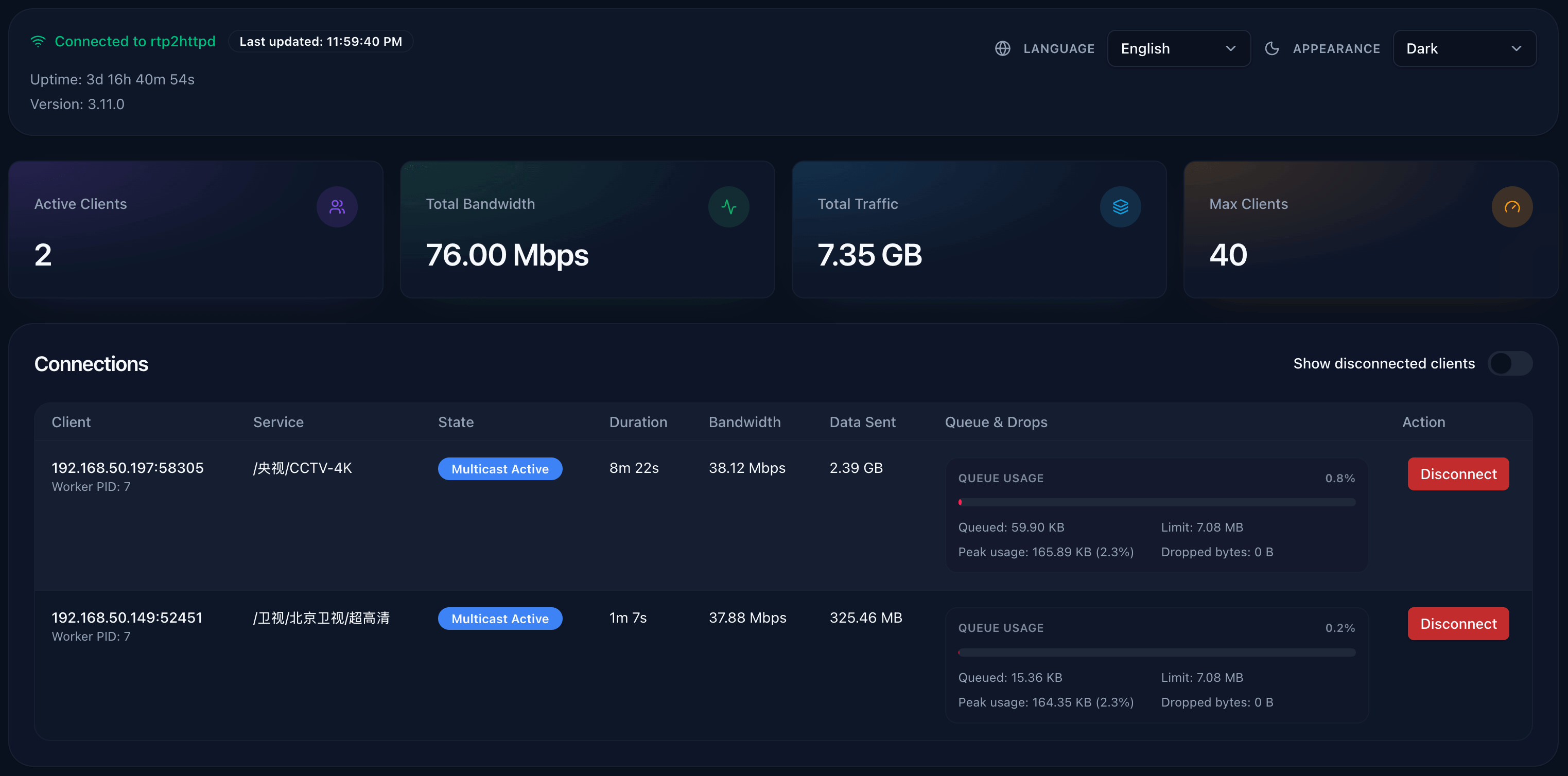Open the Language dropdown showing English

point(1178,48)
